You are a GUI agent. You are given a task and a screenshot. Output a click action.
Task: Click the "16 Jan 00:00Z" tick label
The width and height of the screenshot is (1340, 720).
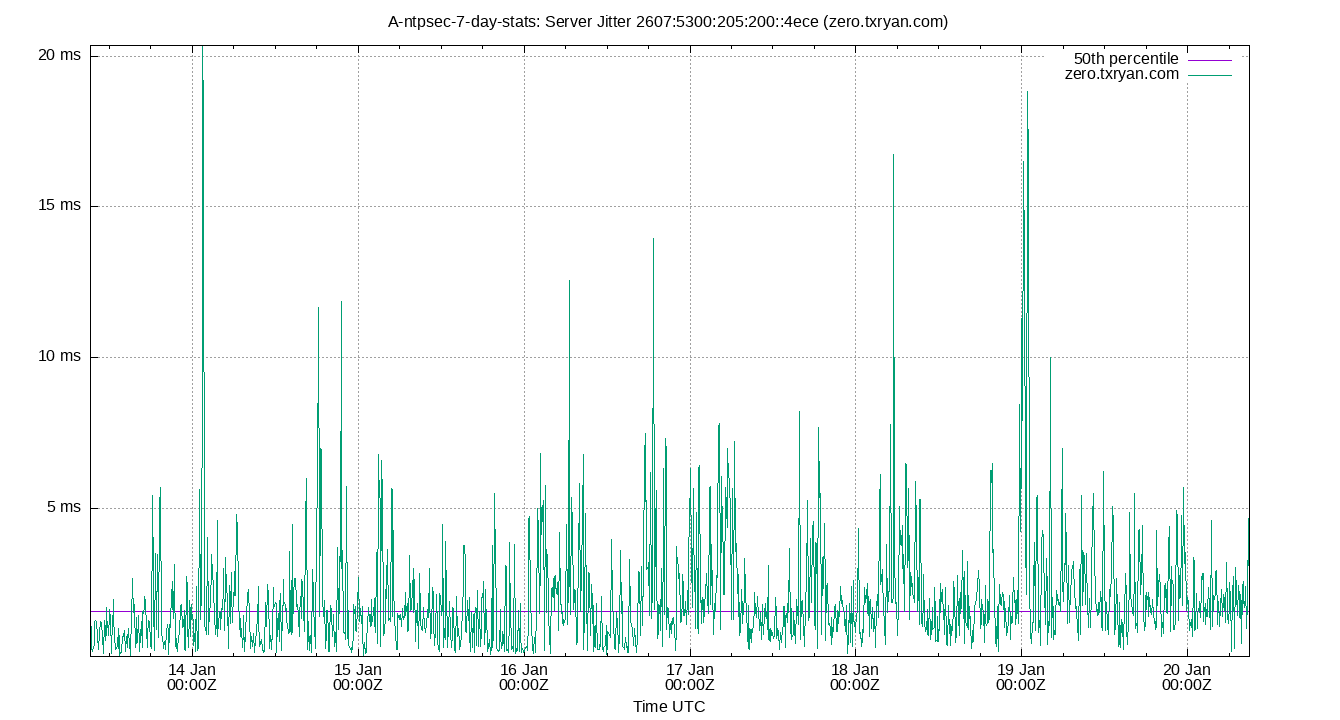pos(526,676)
